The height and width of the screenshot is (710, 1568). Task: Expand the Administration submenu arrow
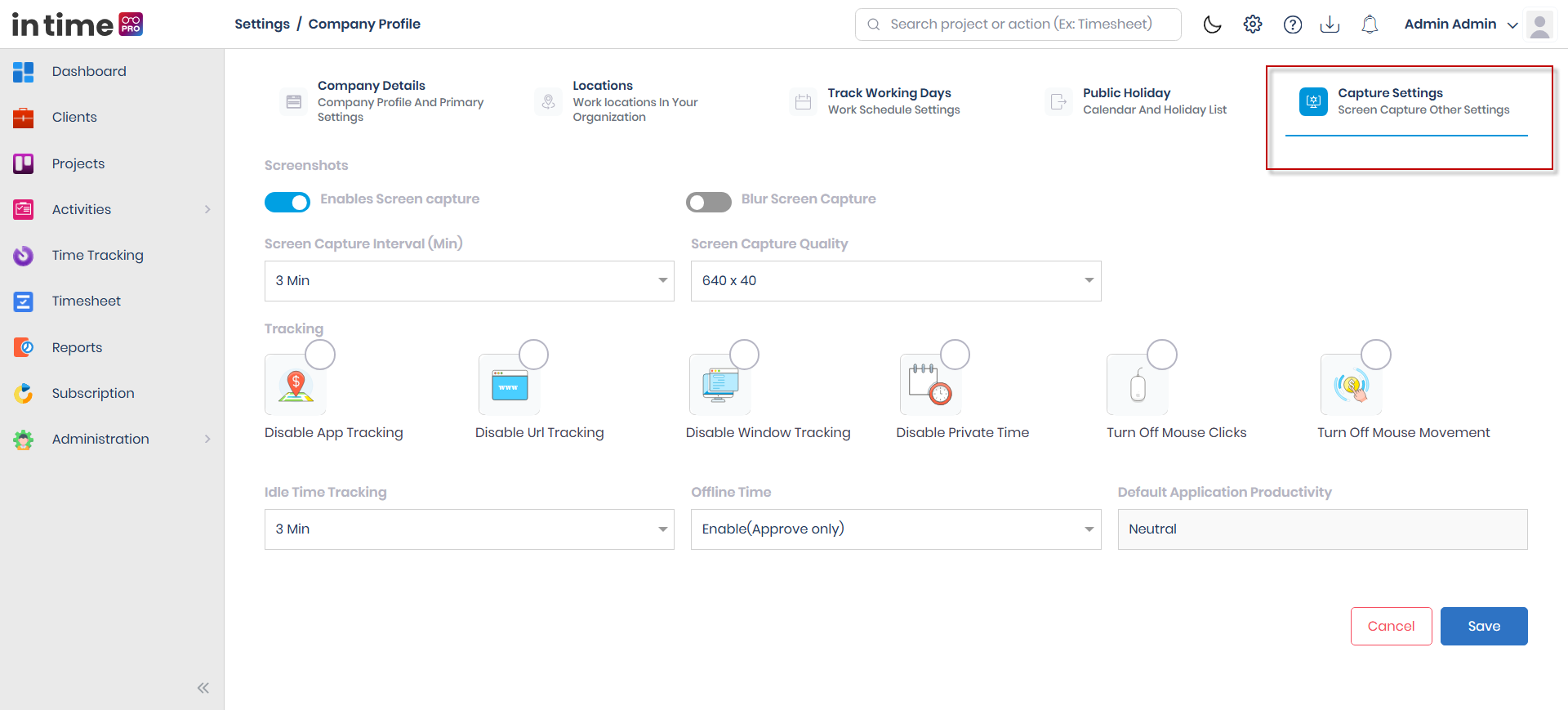[207, 440]
